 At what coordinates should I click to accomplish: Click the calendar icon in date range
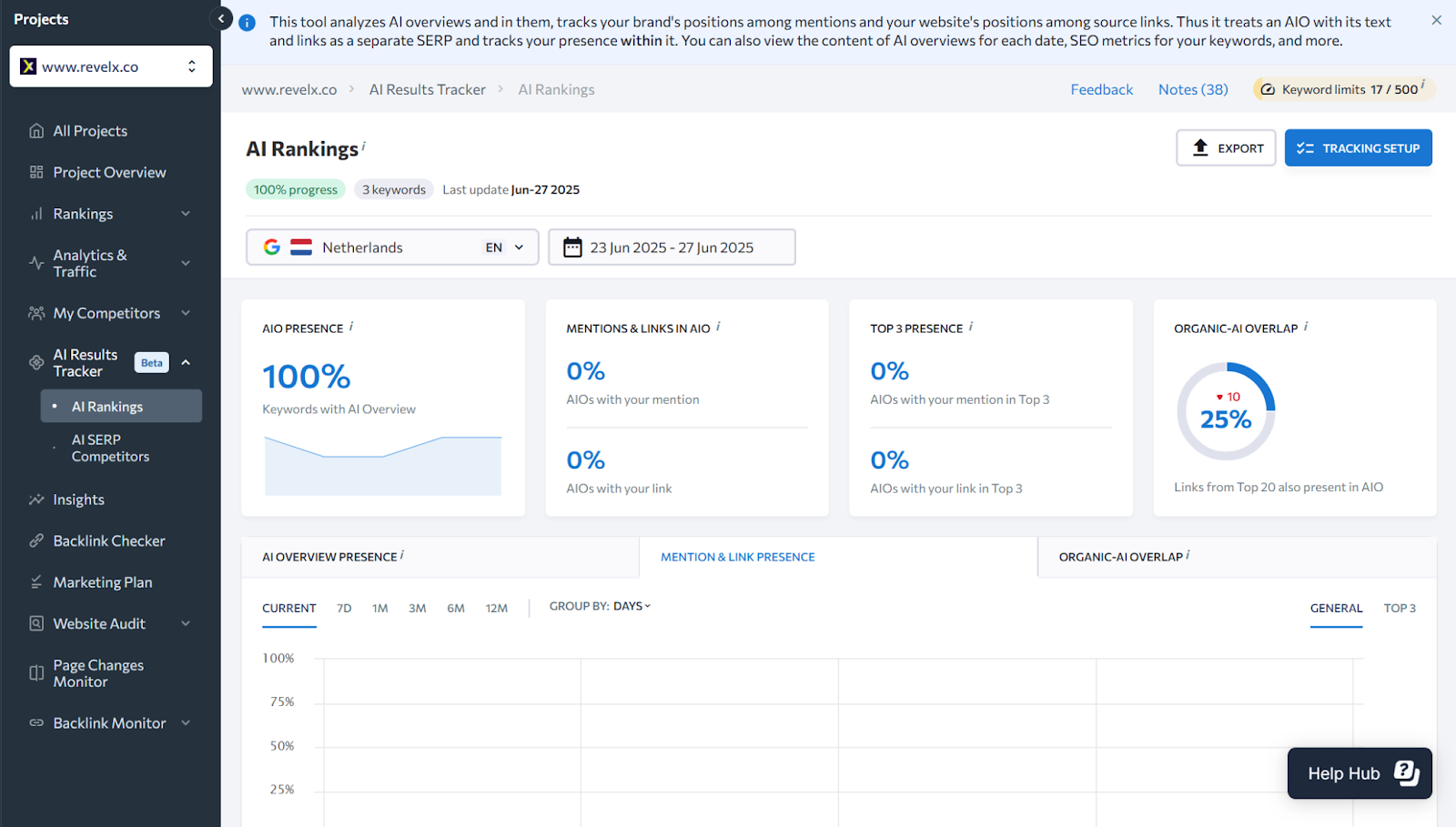click(572, 247)
